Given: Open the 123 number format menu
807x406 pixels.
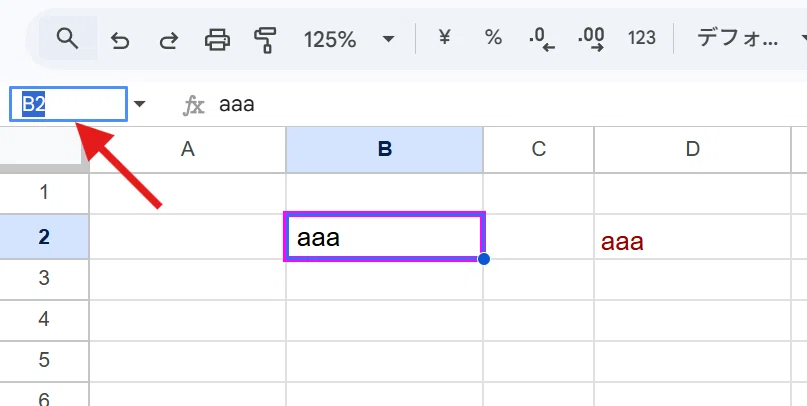Looking at the screenshot, I should (641, 38).
